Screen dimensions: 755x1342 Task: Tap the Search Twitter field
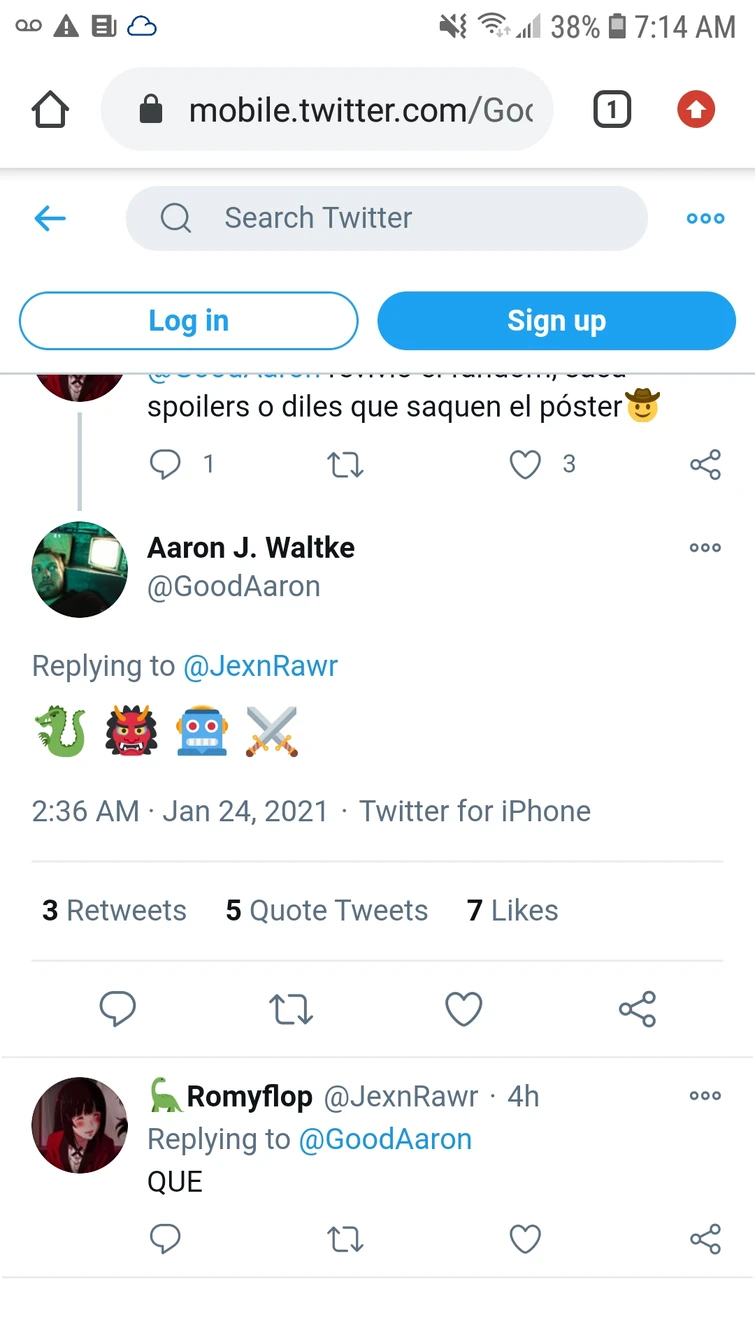pos(386,218)
